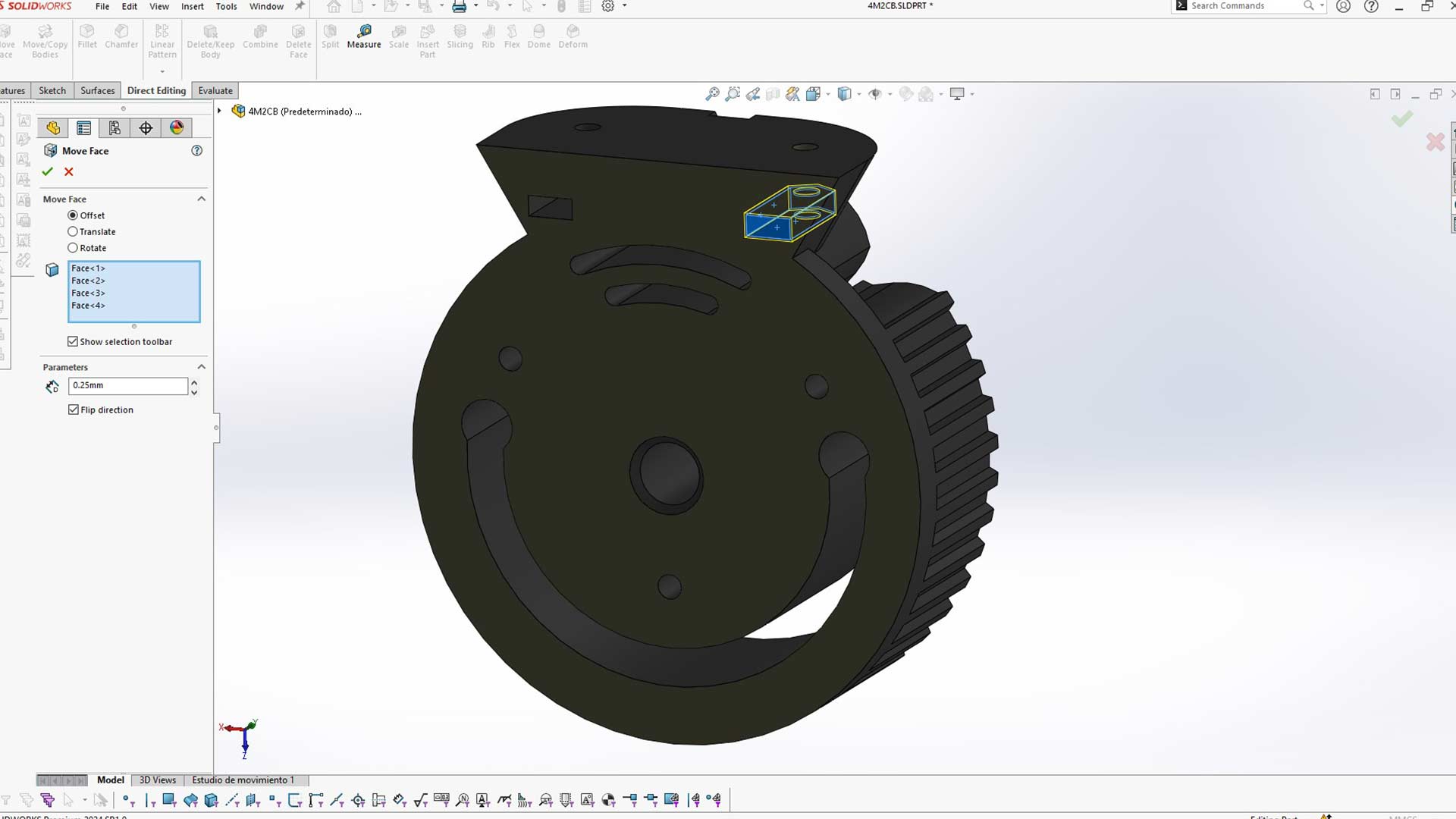
Task: Open the Window menu
Action: pos(266,6)
